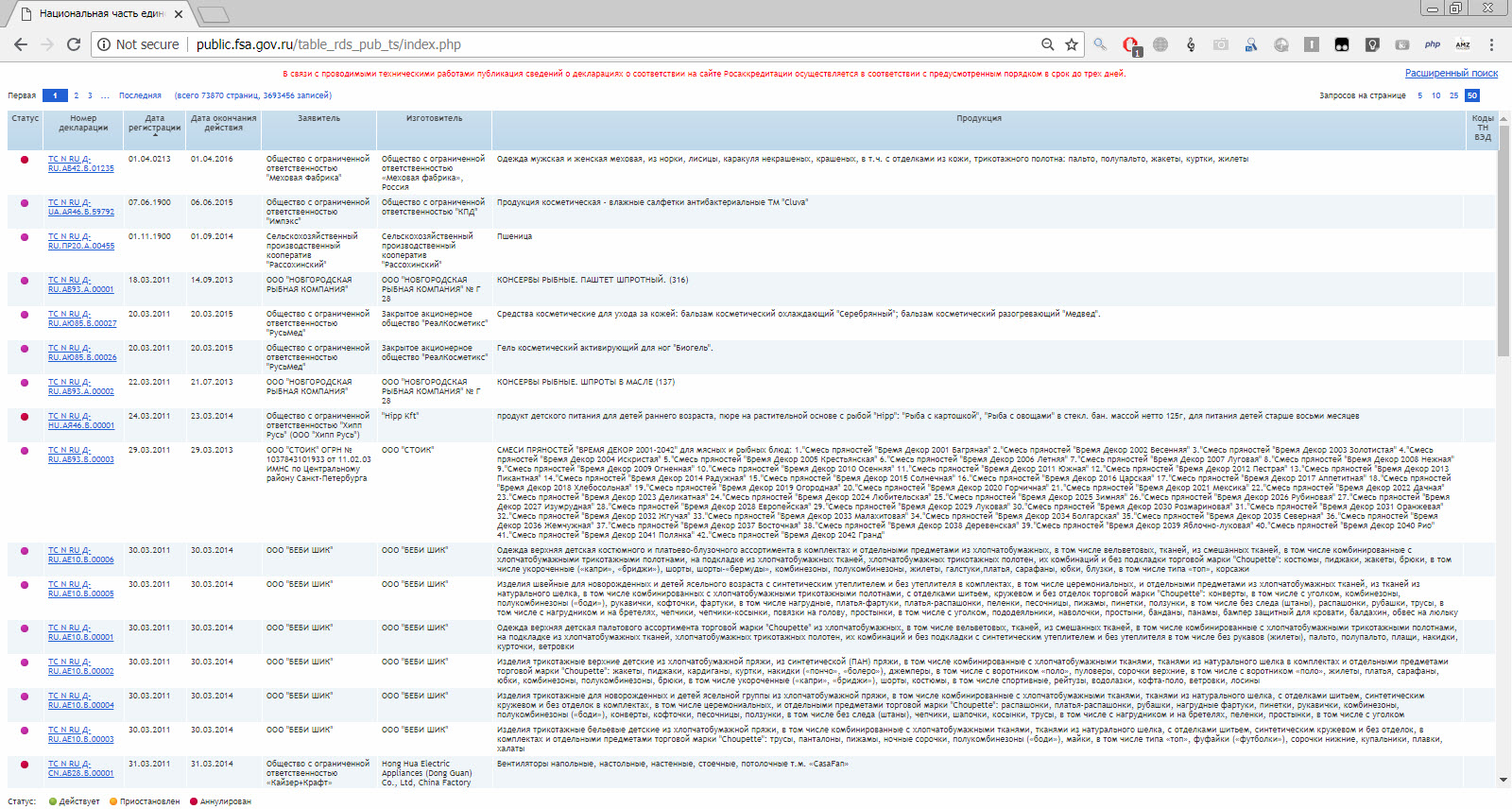This screenshot has width=1512, height=809.
Task: Click the page vertical scrollbar thumb
Action: point(1503,239)
